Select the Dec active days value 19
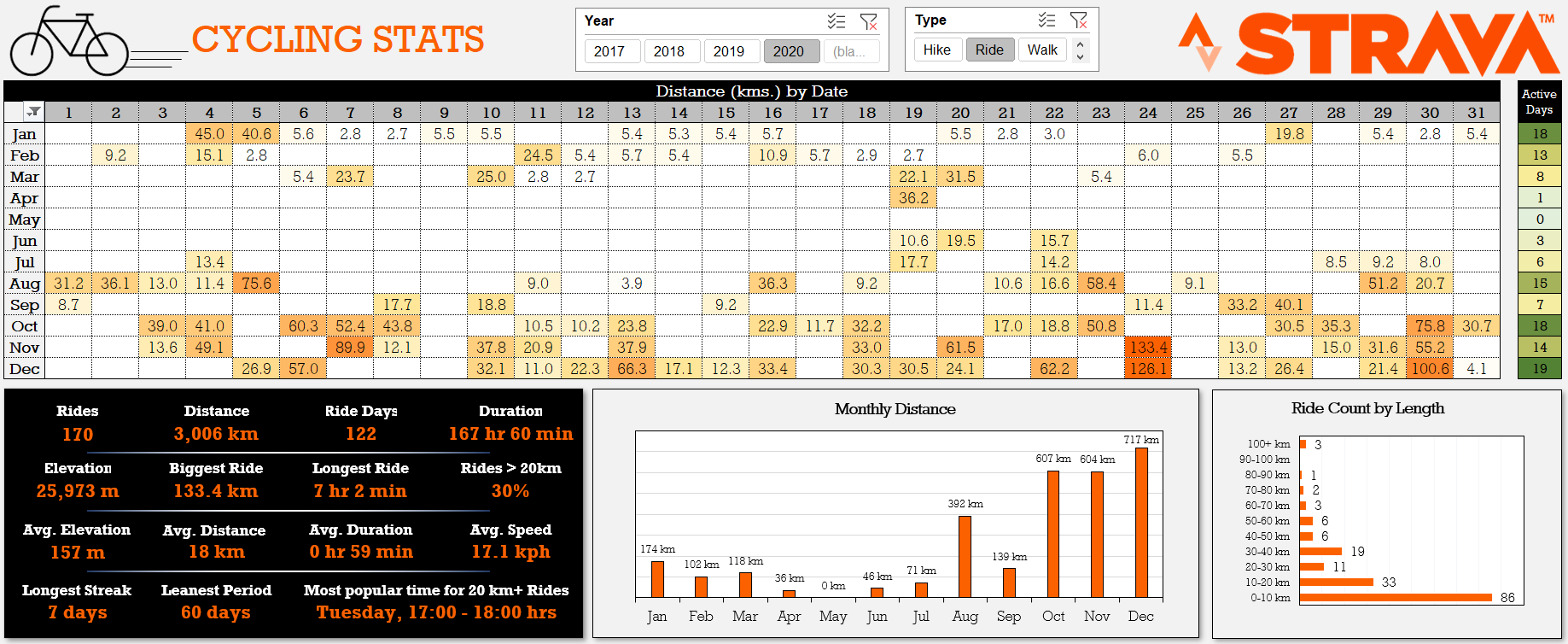The image size is (1568, 644). pos(1540,369)
